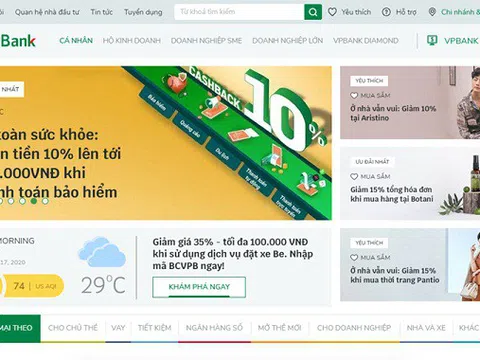Screen dimensions: 480x360
Task: Select the carousel dot left of the active one
Action: [x=22, y=201]
